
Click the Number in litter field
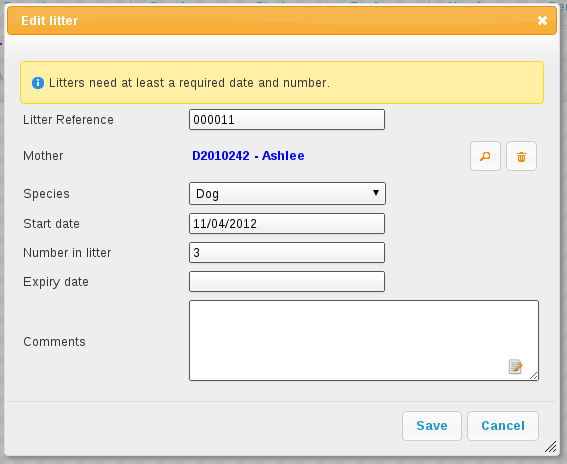pos(287,252)
